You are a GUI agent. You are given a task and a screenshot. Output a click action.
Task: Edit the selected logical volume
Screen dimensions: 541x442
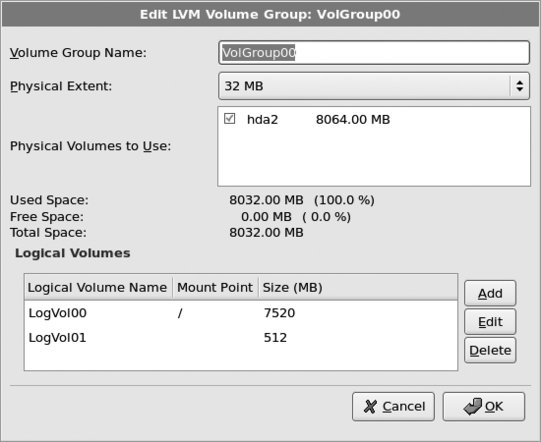click(490, 322)
